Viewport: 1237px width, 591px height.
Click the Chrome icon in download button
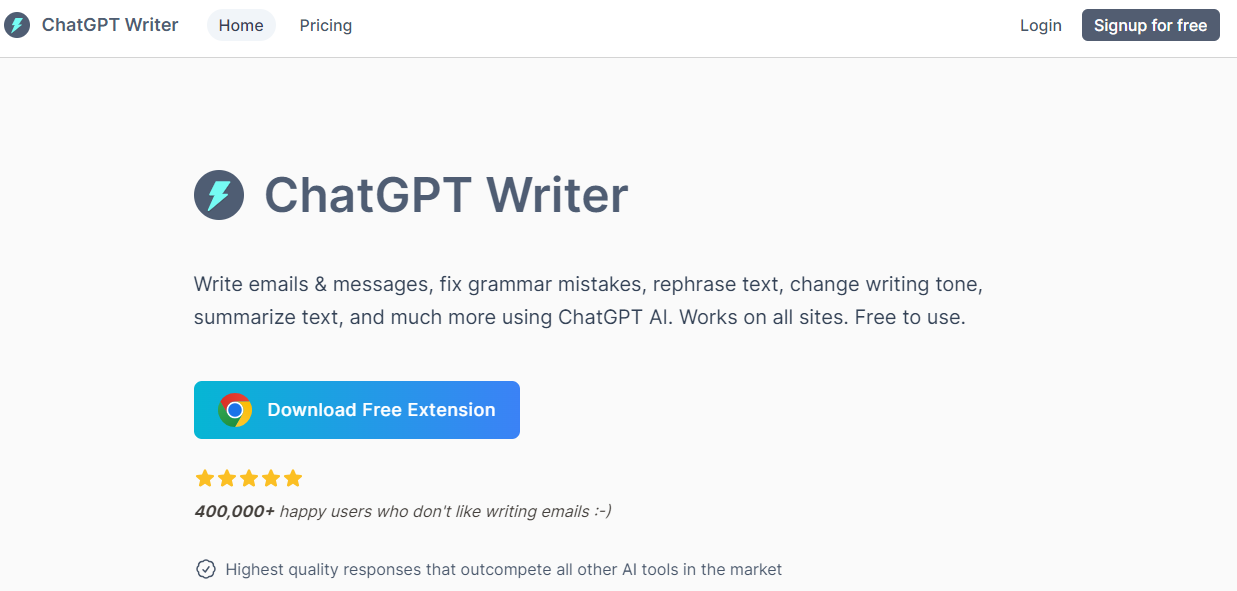235,410
